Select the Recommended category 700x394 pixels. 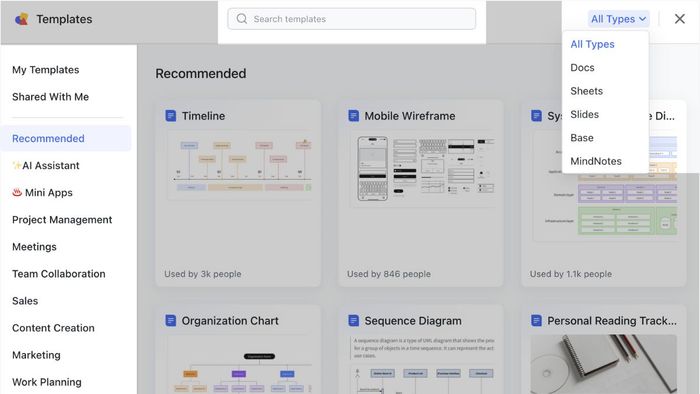tap(66, 138)
